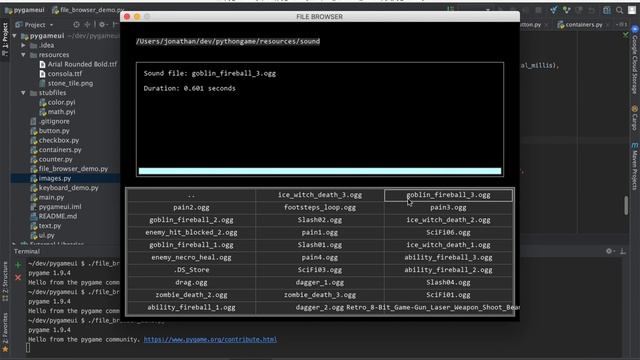This screenshot has width=640, height=360.
Task: Click the collapse-all icon in the Project panel
Action: [x=87, y=24]
